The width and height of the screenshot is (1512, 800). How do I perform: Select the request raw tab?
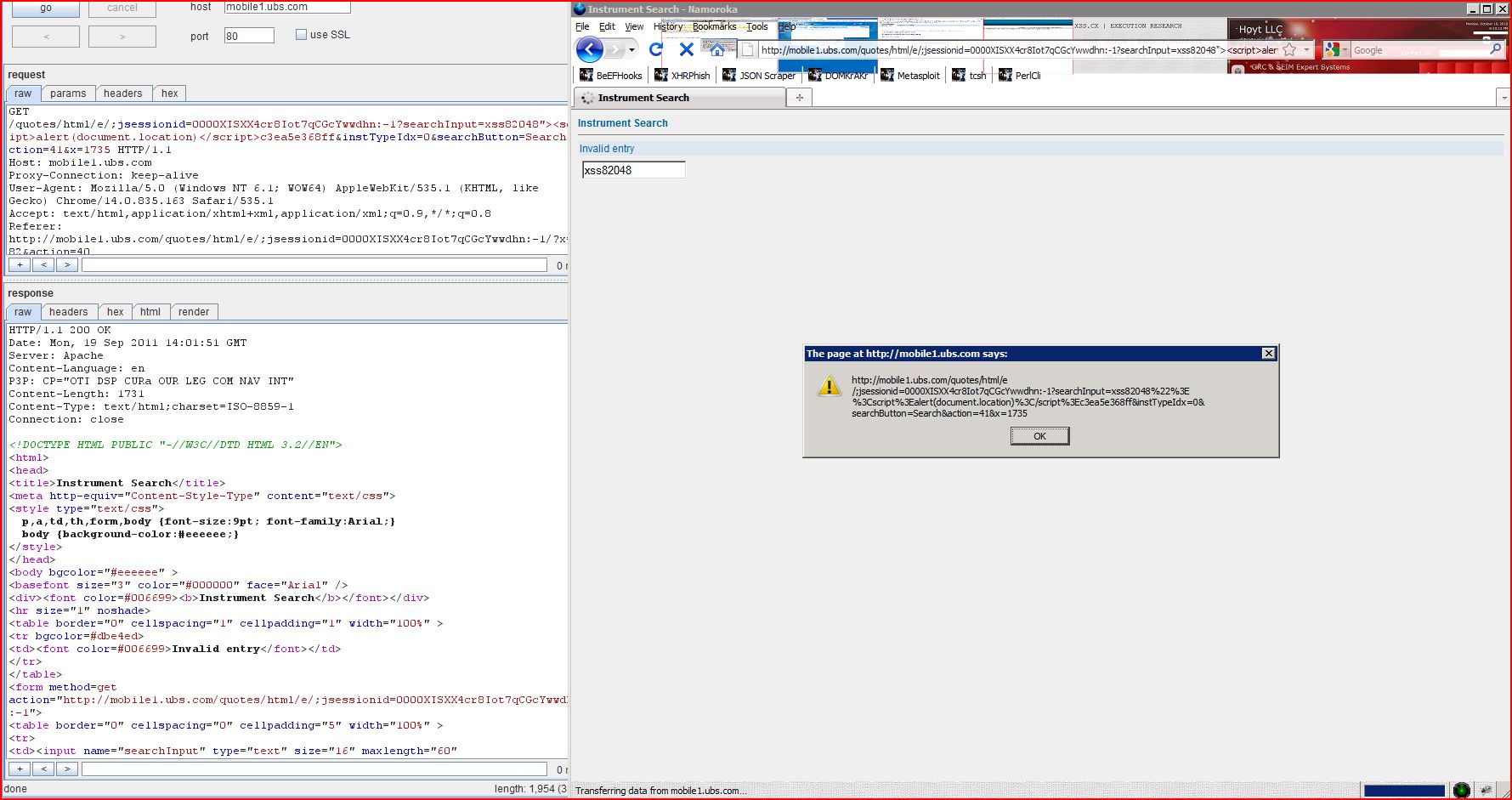pos(23,94)
